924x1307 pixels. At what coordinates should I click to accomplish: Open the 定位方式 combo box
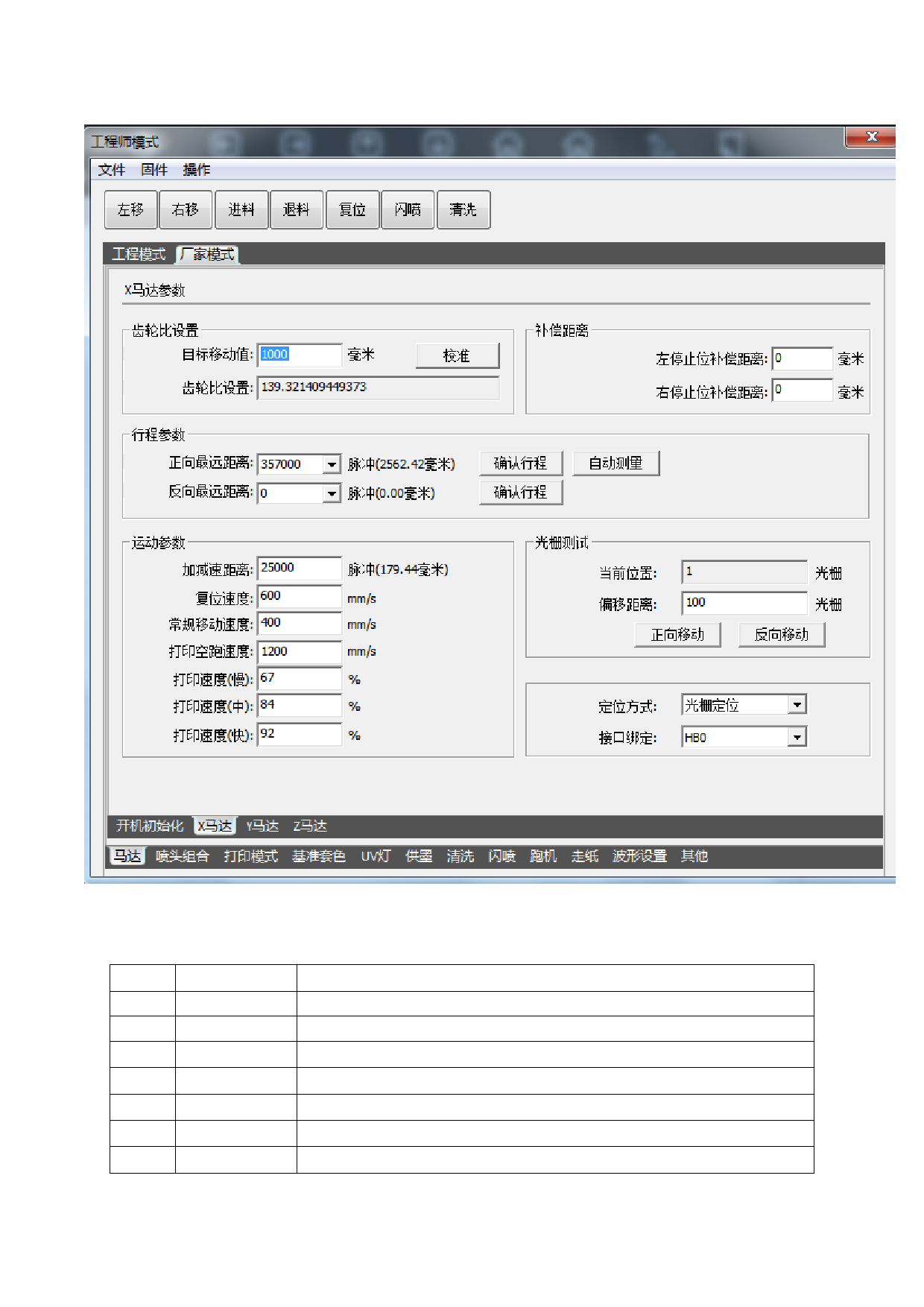[x=797, y=705]
